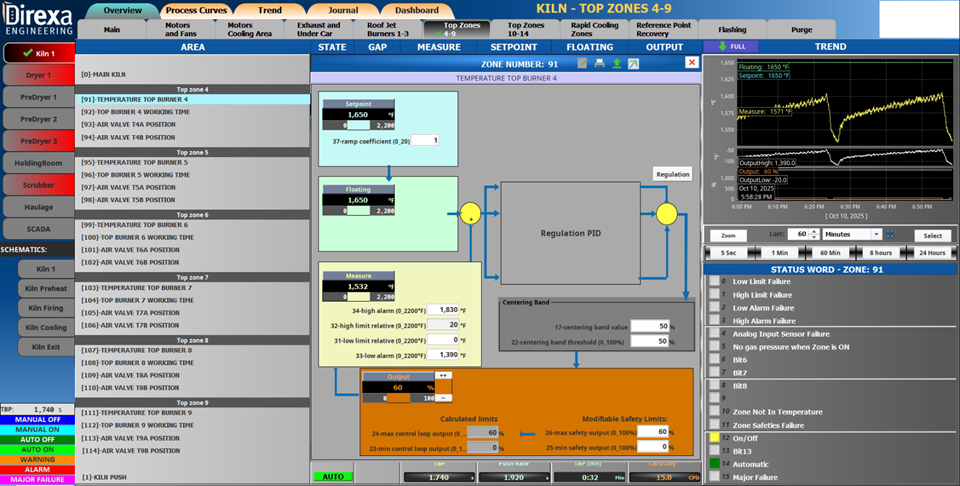Click the blue grid icon beside Minutes
This screenshot has height=486, width=960.
(890, 234)
